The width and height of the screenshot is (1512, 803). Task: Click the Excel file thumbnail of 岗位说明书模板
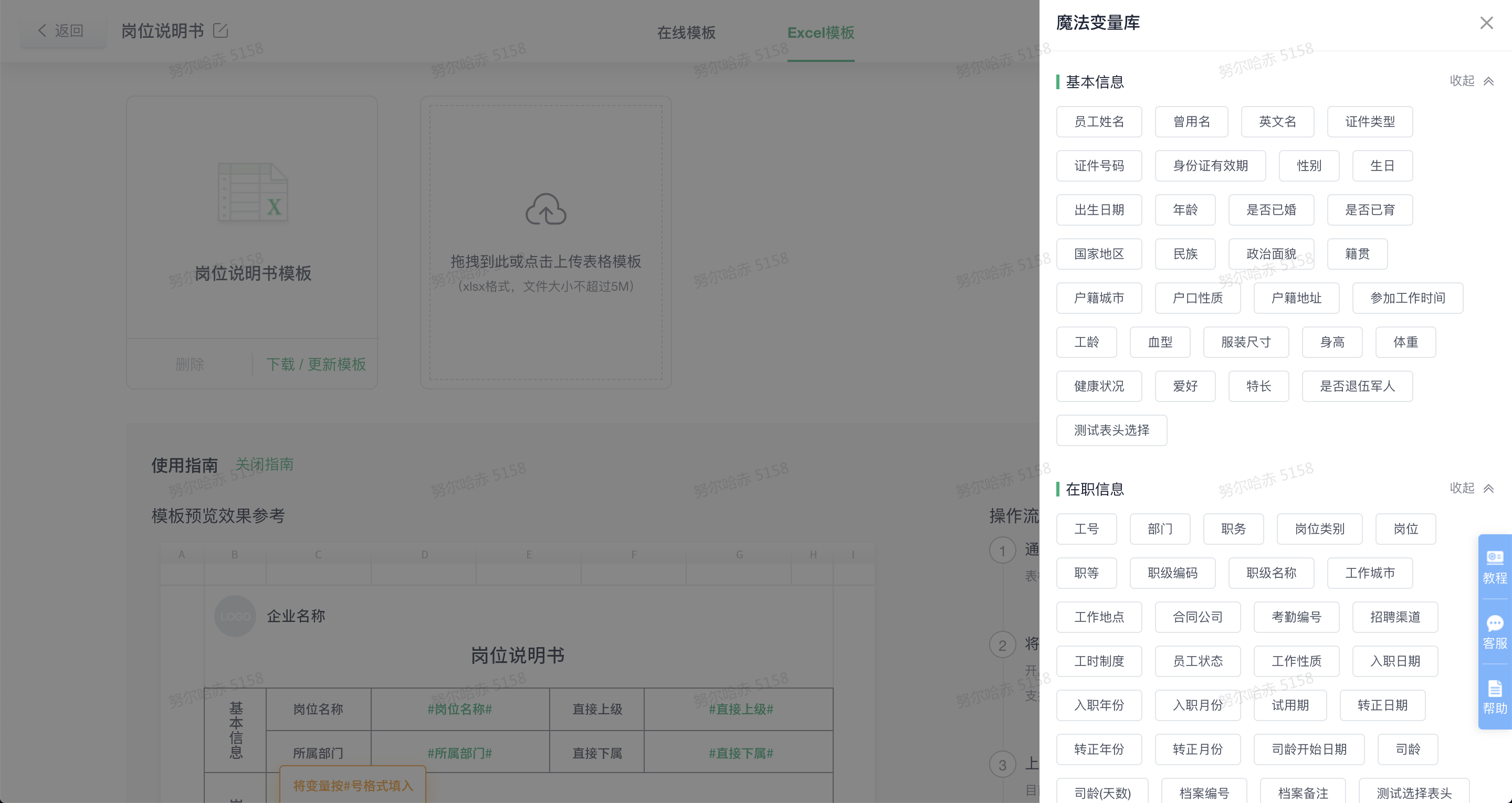click(253, 192)
